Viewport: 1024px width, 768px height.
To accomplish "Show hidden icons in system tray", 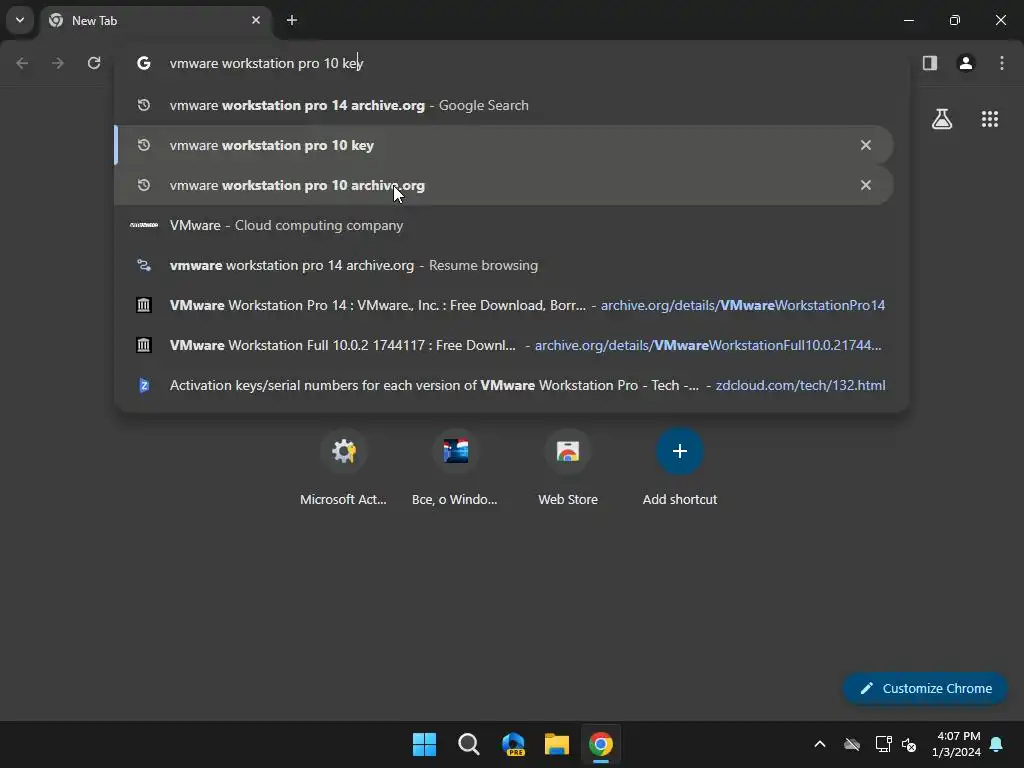I will [820, 744].
